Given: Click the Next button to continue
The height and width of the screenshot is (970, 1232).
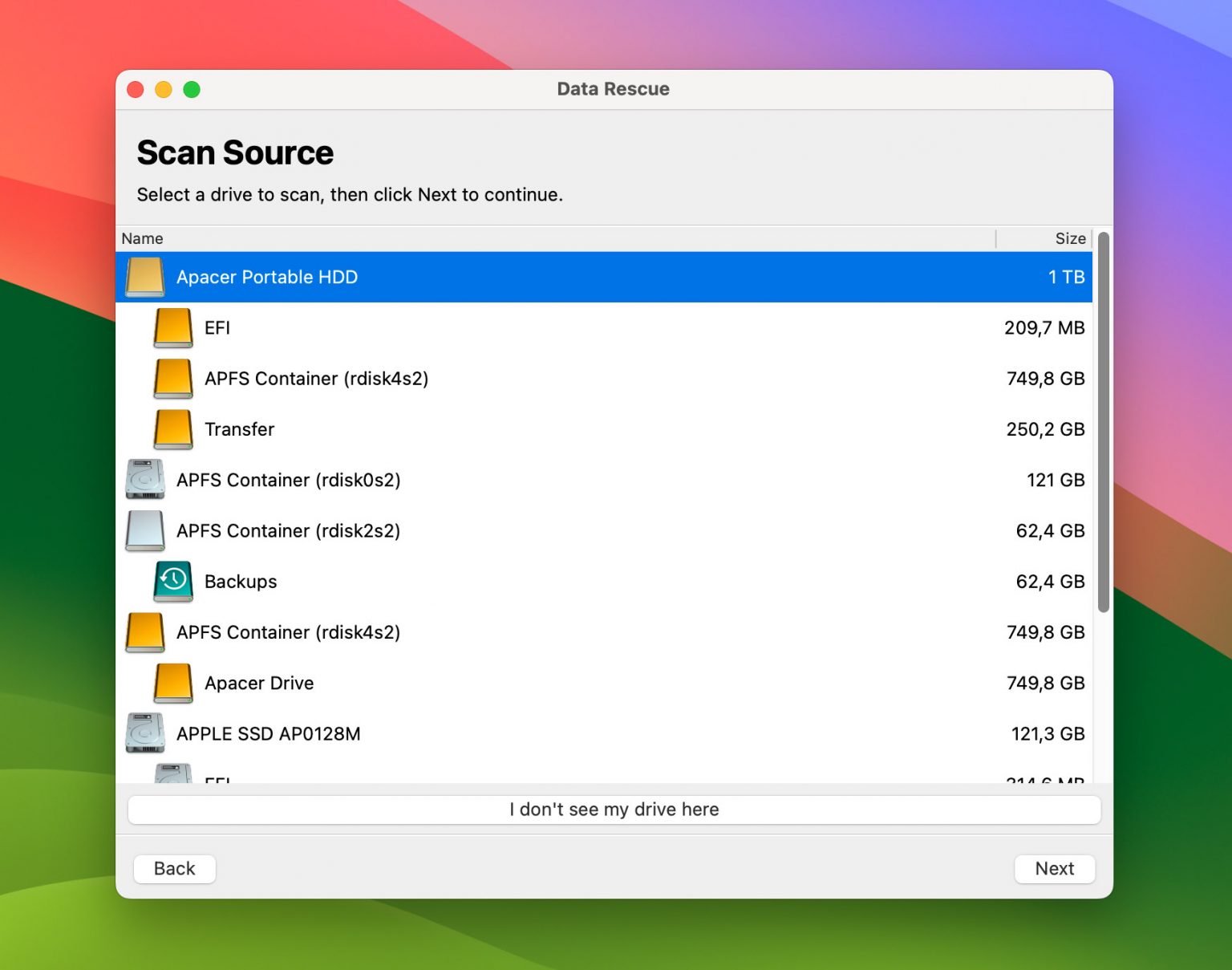Looking at the screenshot, I should pos(1055,868).
